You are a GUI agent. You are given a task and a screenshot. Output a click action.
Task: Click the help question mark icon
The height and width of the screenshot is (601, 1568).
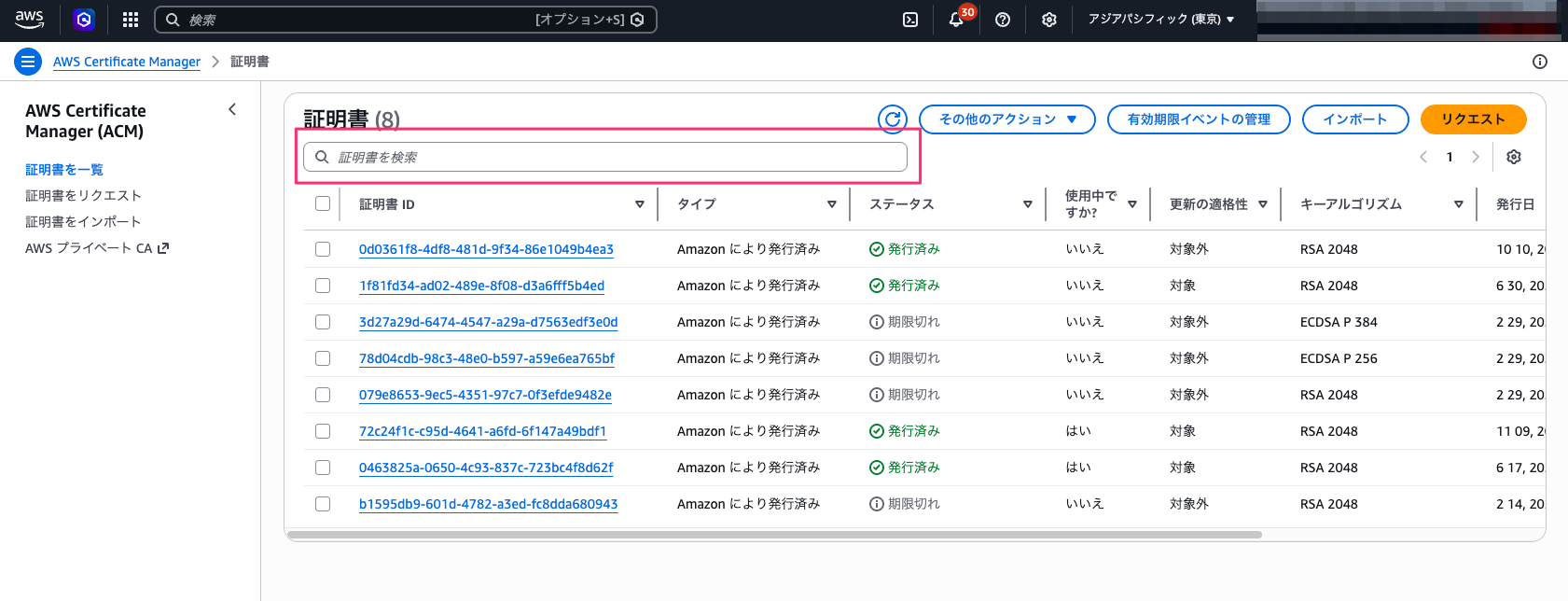[x=1003, y=20]
